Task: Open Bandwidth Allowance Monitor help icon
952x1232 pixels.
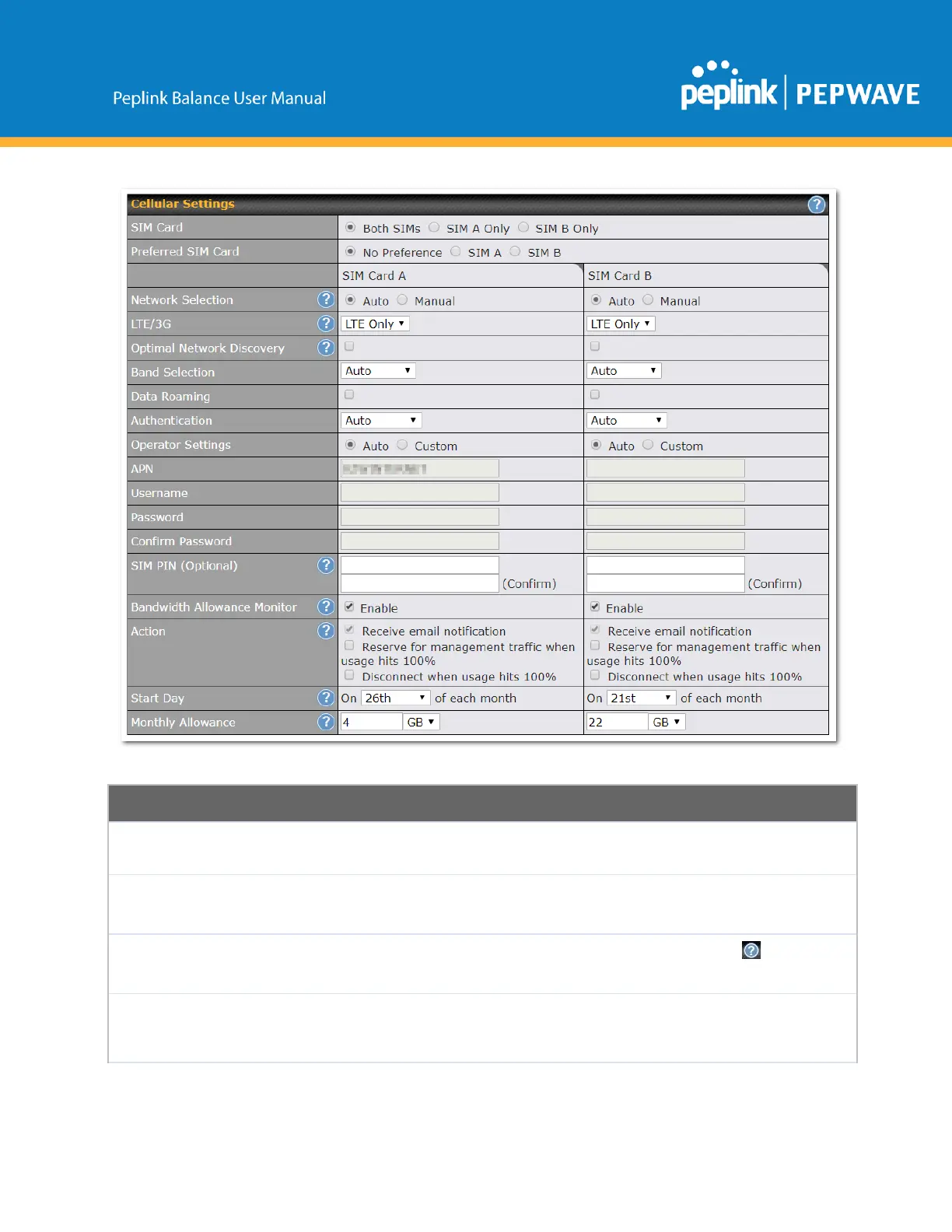Action: click(326, 607)
